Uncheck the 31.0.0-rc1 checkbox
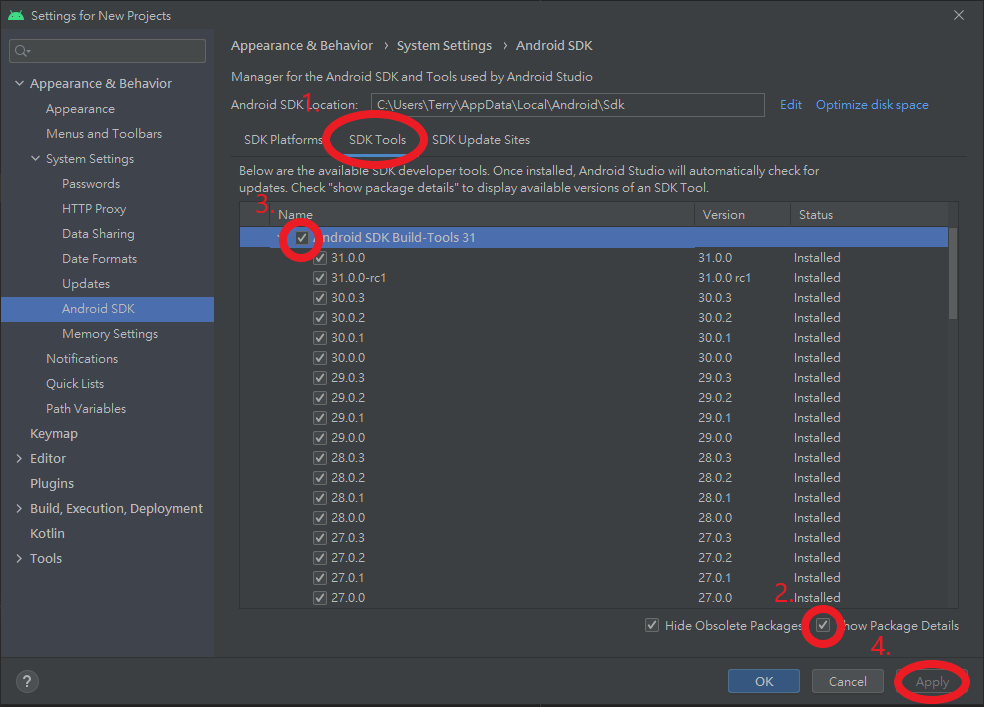The width and height of the screenshot is (984, 707). (x=320, y=278)
